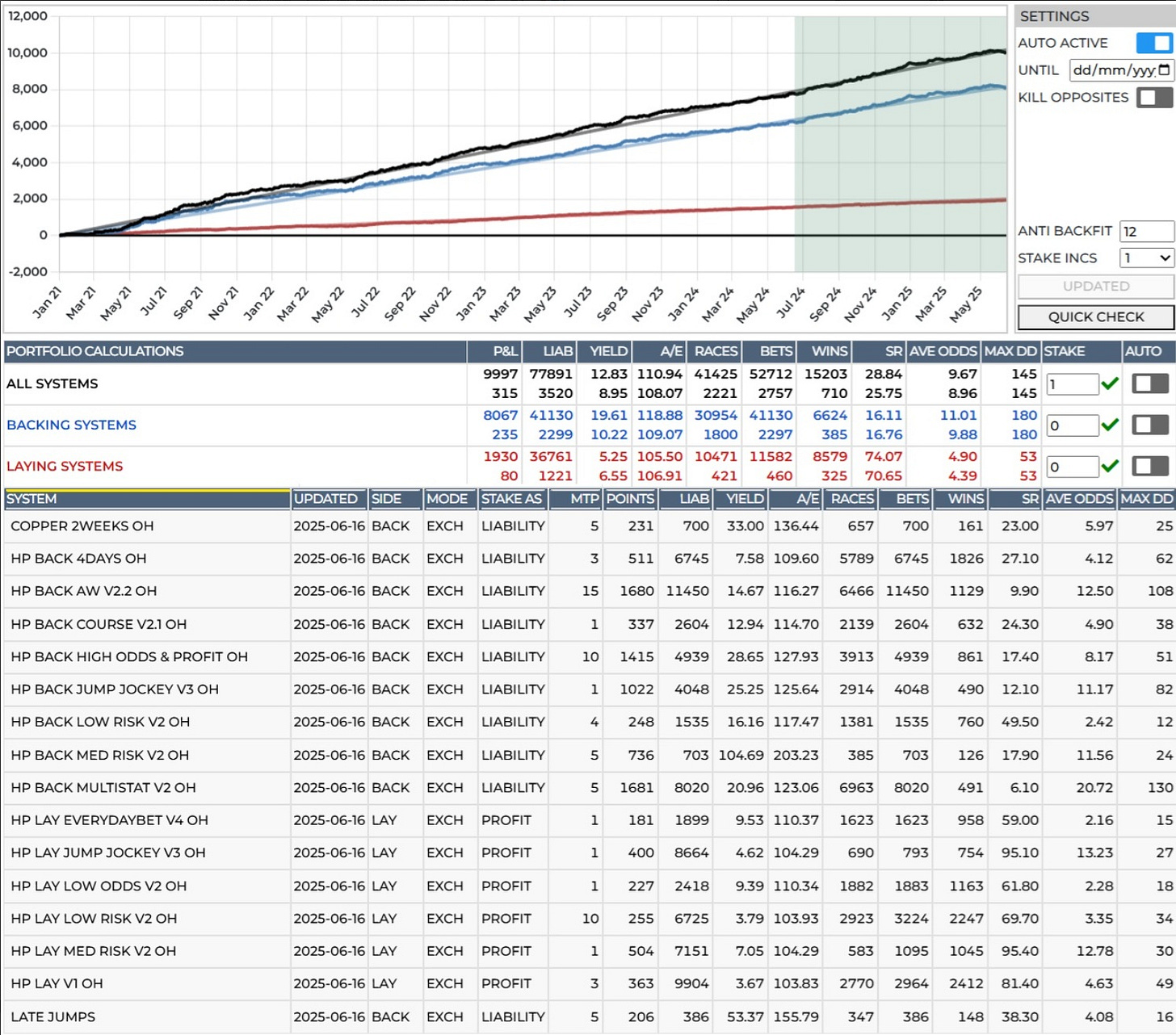1176x1035 pixels.
Task: Toggle the KILL OPPOSITES switch
Action: (1154, 97)
